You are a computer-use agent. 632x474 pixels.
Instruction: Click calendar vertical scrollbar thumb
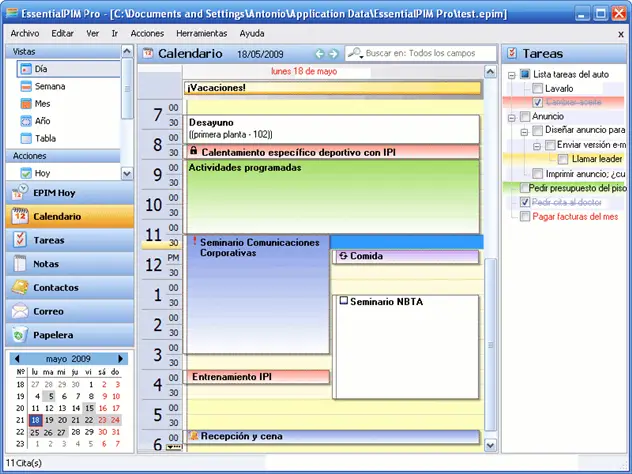tap(490, 345)
